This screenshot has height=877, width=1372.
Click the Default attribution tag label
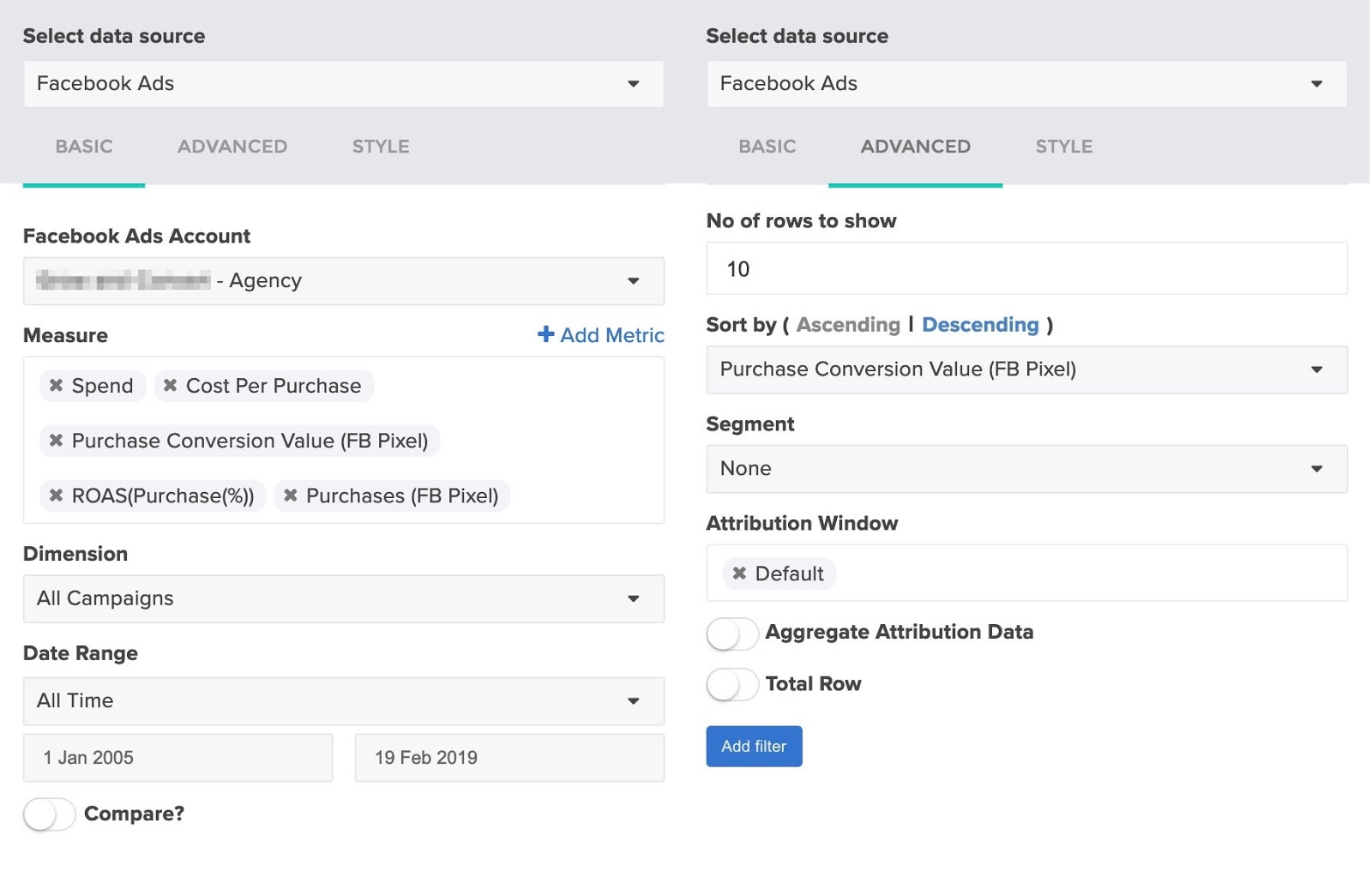[x=789, y=574]
